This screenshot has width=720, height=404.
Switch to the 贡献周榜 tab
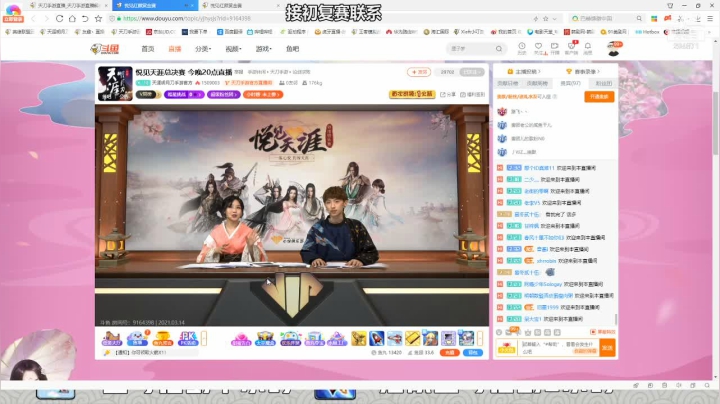coord(537,84)
